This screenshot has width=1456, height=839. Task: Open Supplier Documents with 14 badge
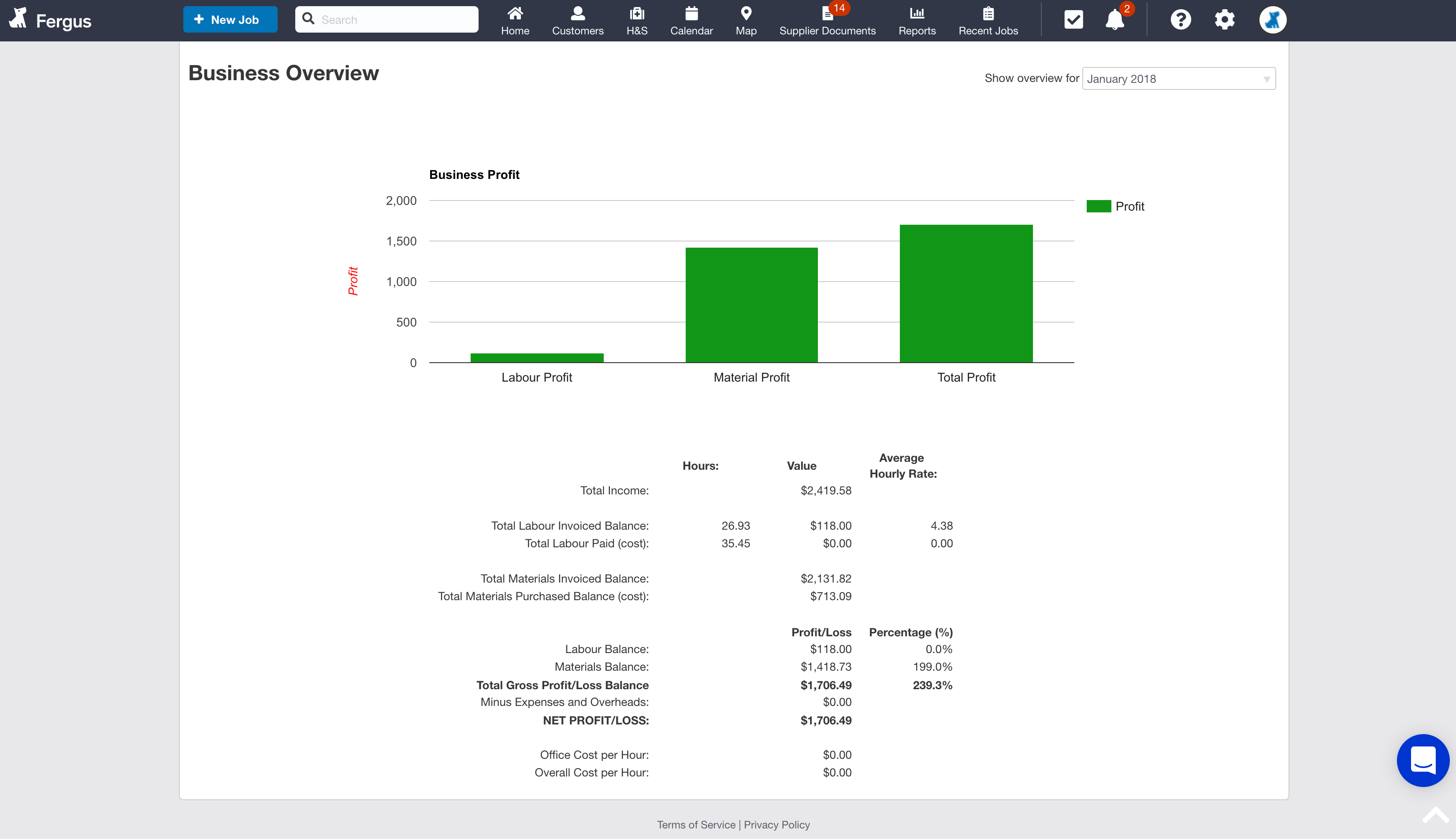point(827,20)
